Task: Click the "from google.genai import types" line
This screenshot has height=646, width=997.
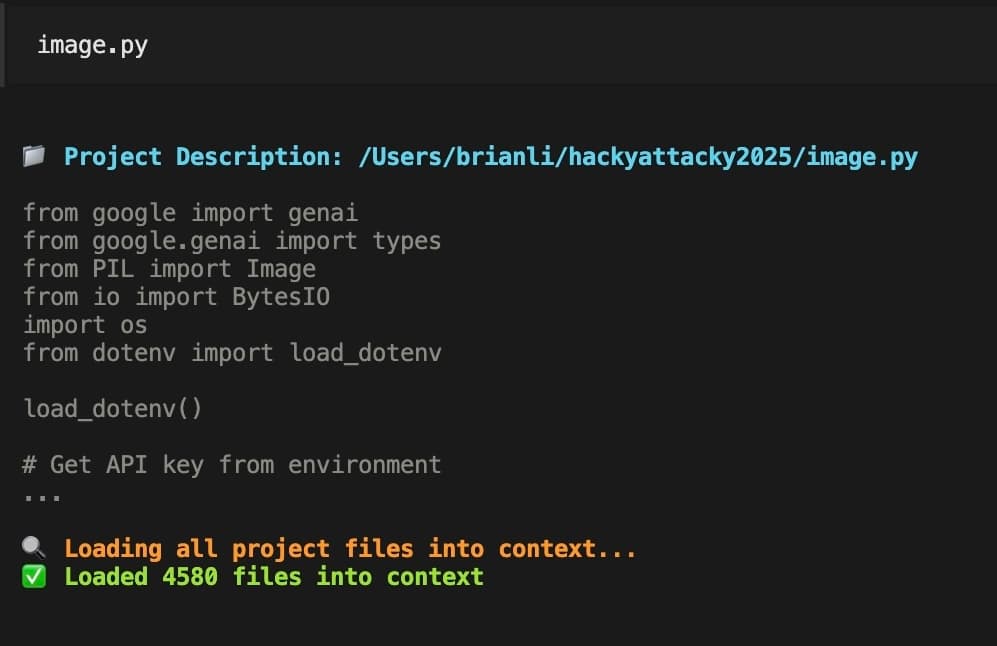Action: [x=232, y=241]
